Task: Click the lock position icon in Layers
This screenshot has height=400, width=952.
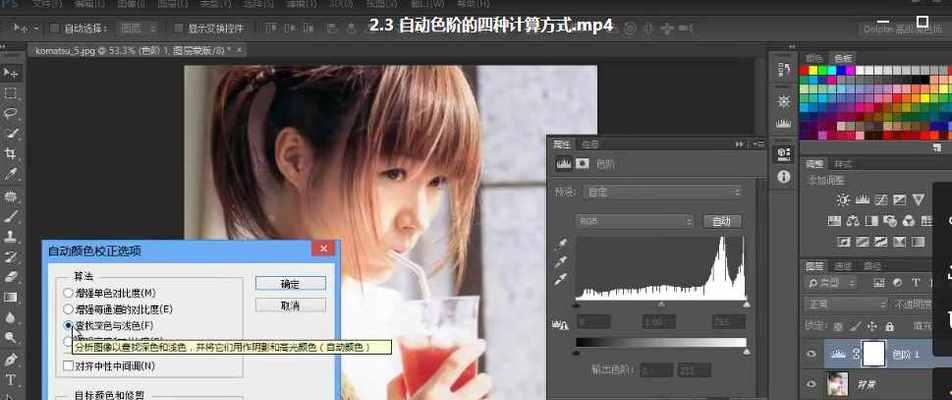Action: click(872, 326)
